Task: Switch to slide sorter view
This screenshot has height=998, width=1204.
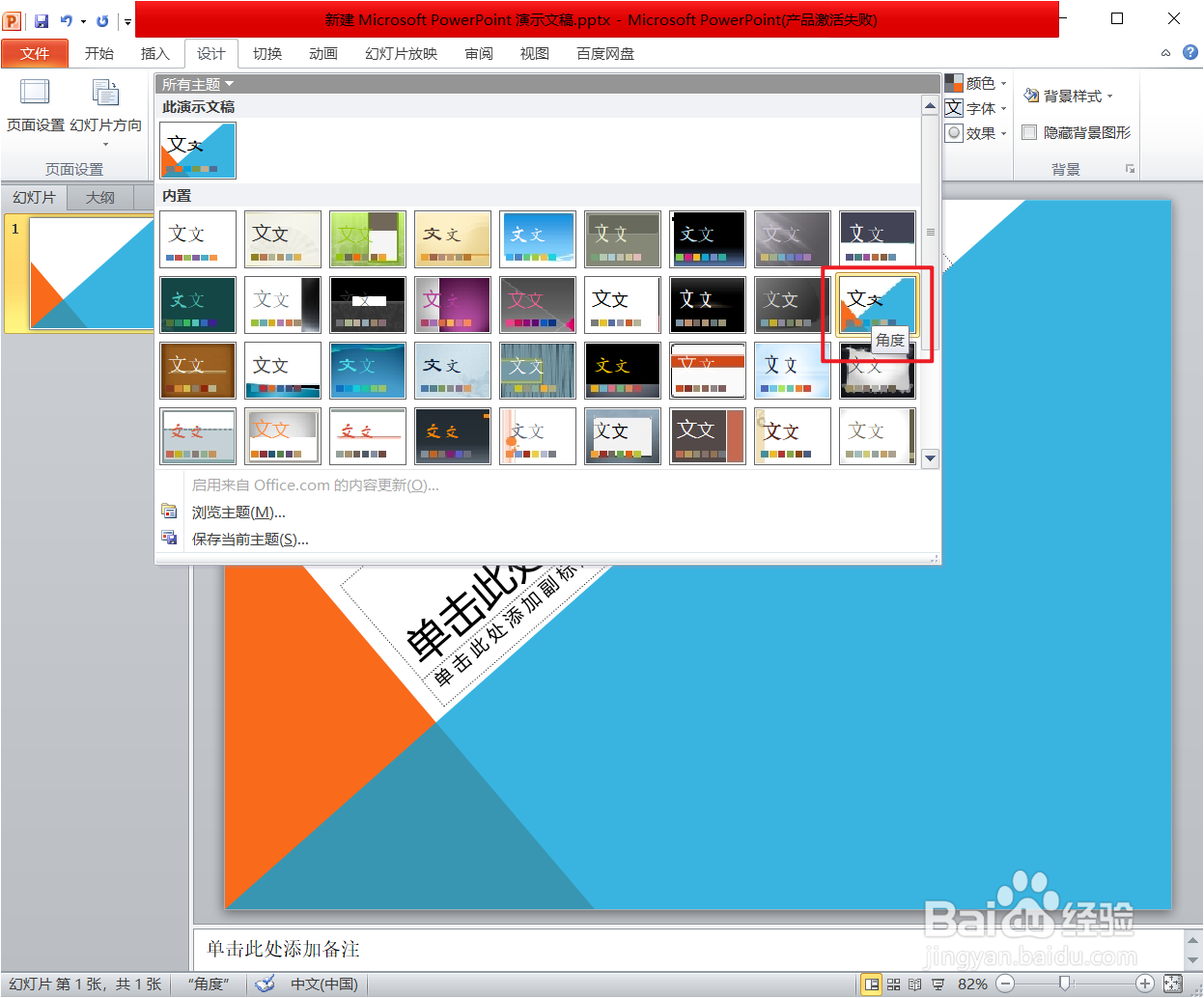Action: [x=894, y=983]
